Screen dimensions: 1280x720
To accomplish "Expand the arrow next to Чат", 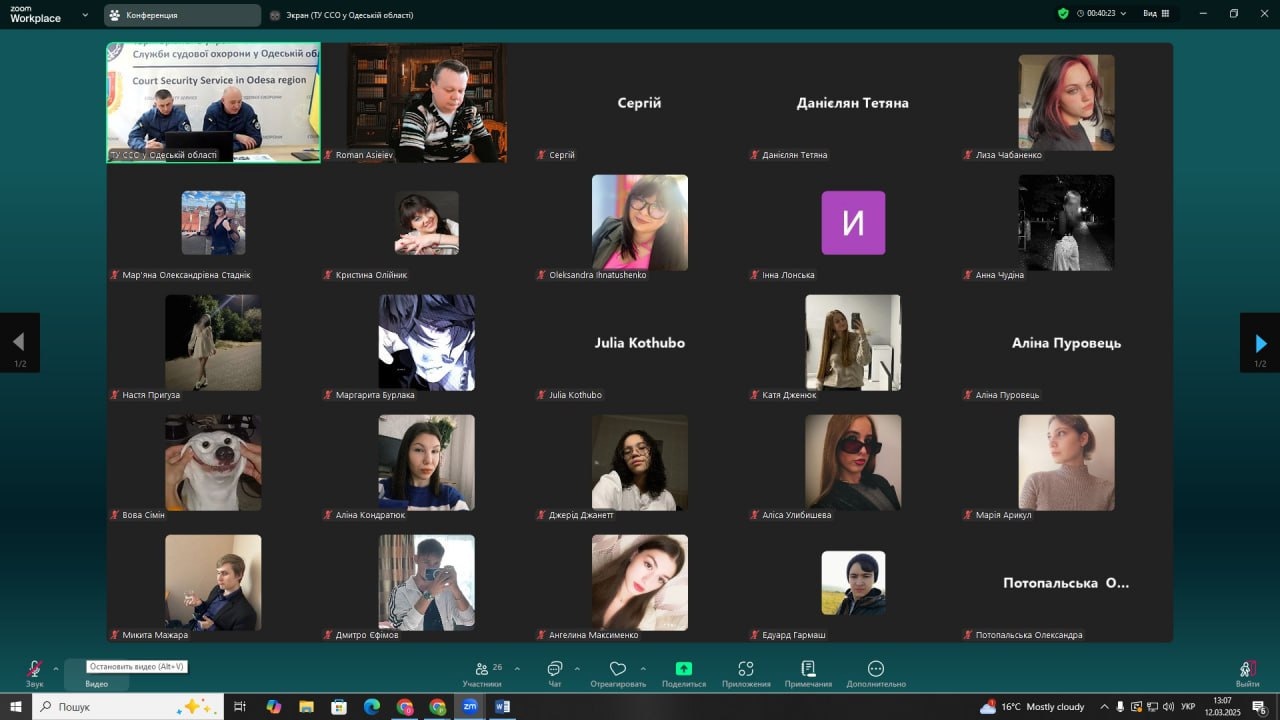I will pos(577,668).
